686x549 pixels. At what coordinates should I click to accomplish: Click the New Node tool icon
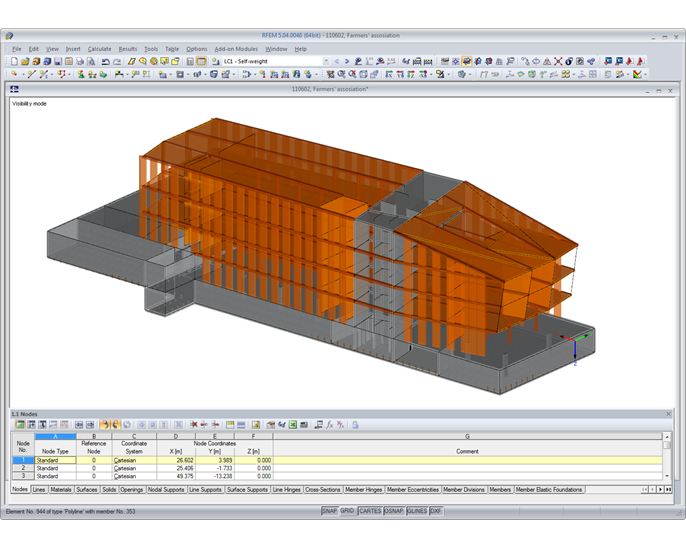pyautogui.click(x=14, y=74)
